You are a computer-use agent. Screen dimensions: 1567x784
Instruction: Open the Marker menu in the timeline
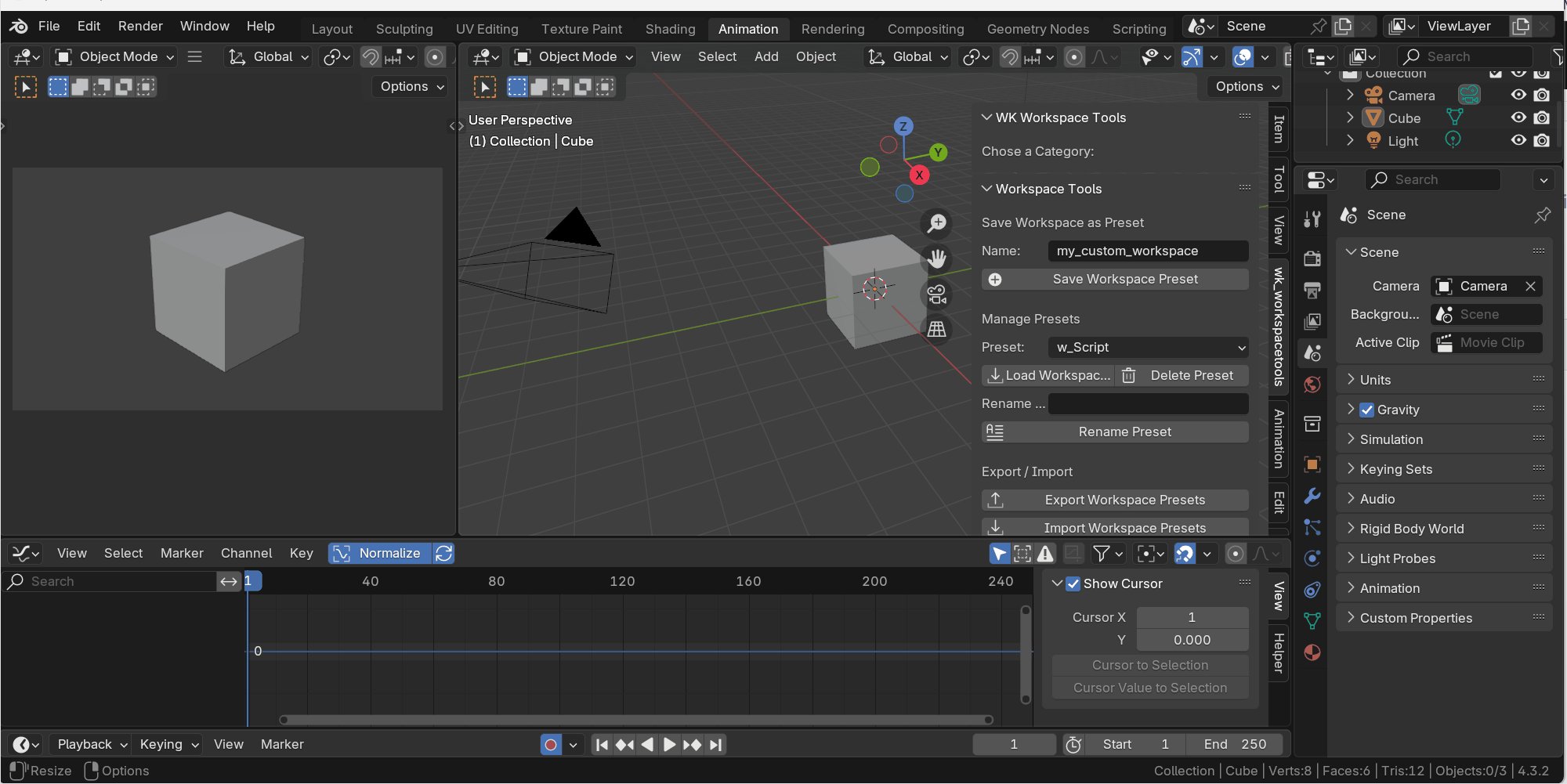(282, 744)
